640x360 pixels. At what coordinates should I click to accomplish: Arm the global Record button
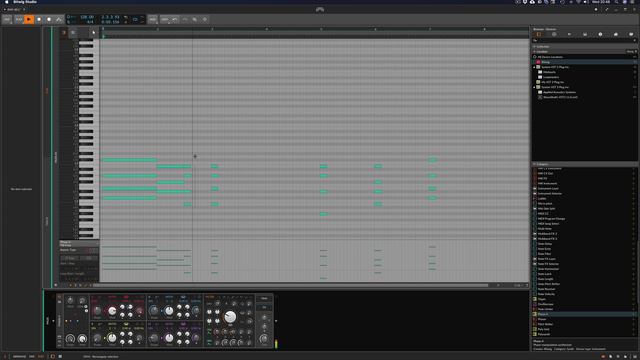pos(49,19)
